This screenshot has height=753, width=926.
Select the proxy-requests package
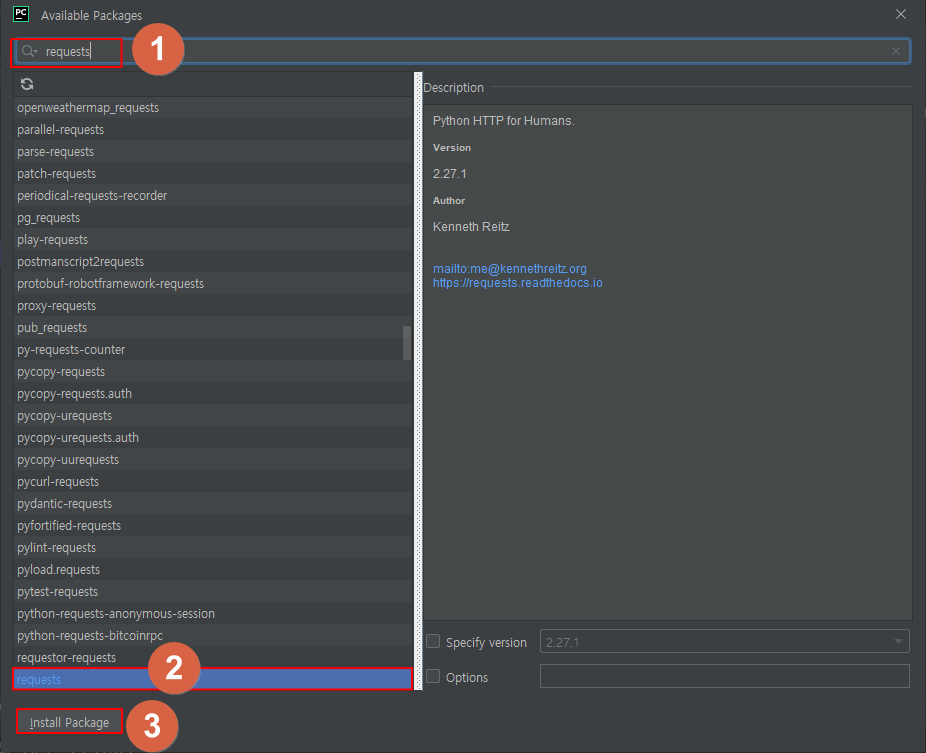point(213,305)
